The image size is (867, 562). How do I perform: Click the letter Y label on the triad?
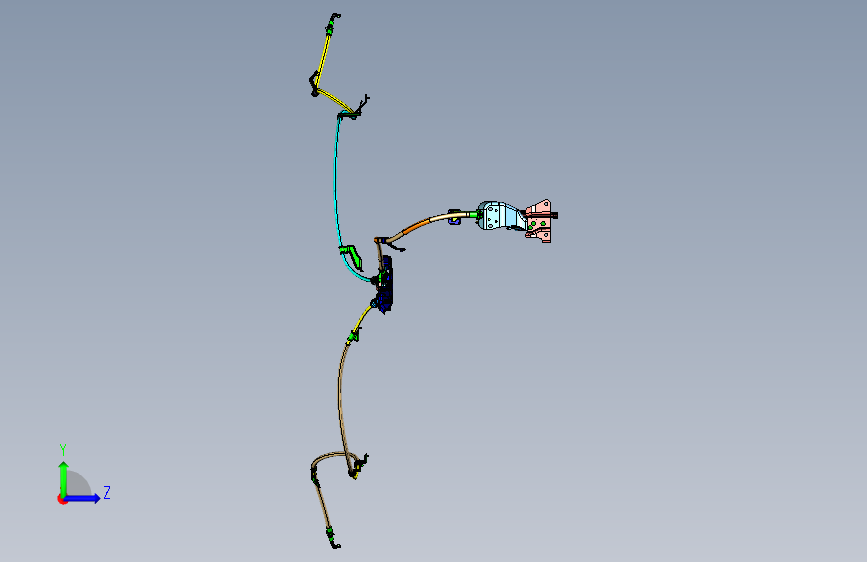[x=63, y=449]
